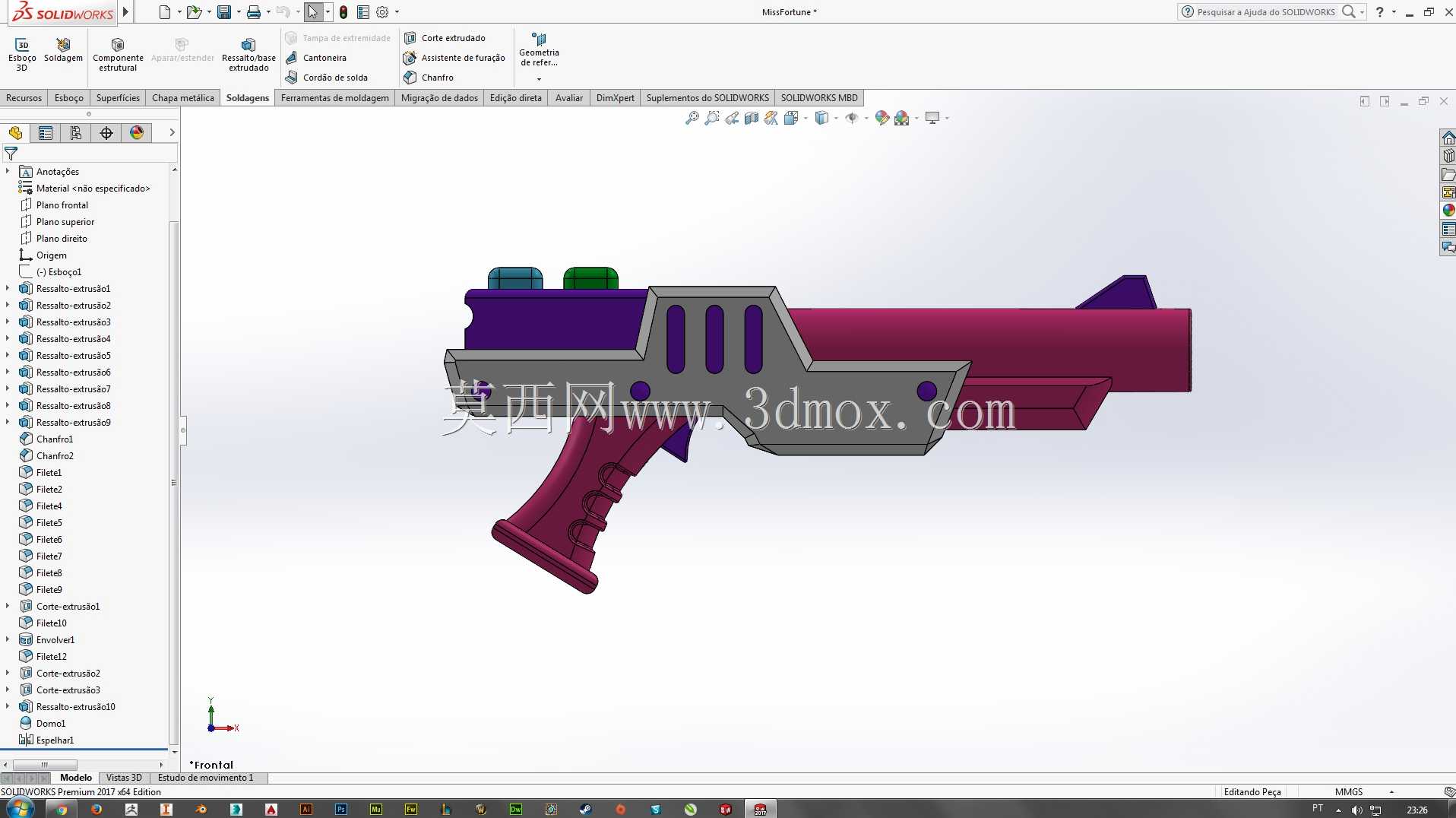Switch to the Recursos tab
Image resolution: width=1456 pixels, height=818 pixels.
point(24,98)
